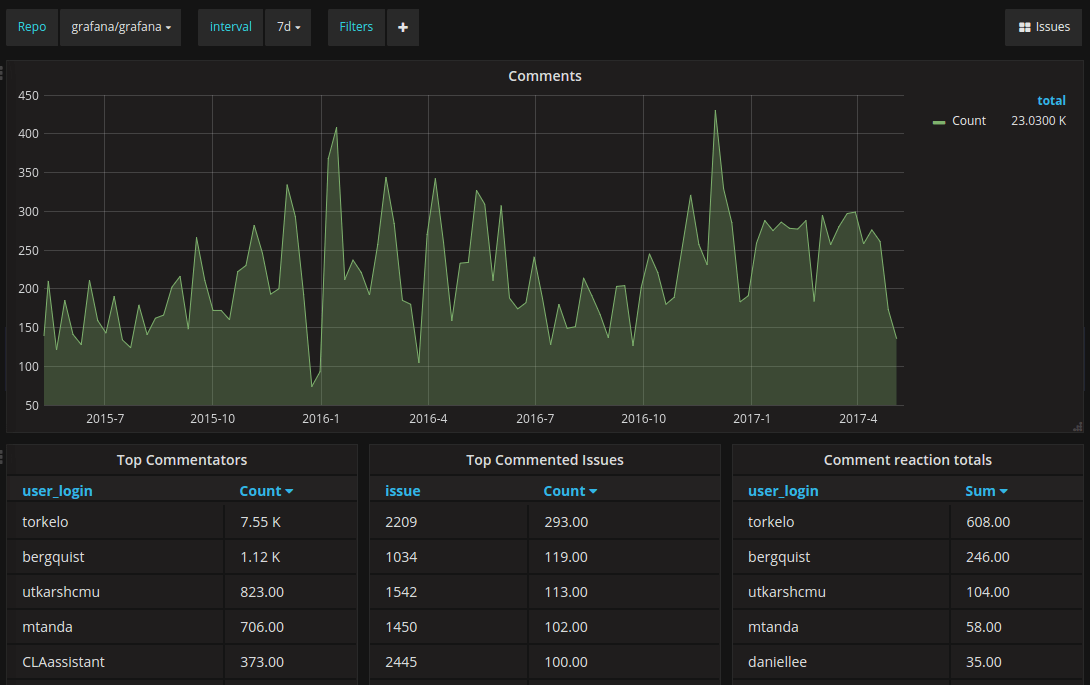The height and width of the screenshot is (685, 1090).
Task: Click the Count sort arrow in Top Commentators
Action: point(289,492)
